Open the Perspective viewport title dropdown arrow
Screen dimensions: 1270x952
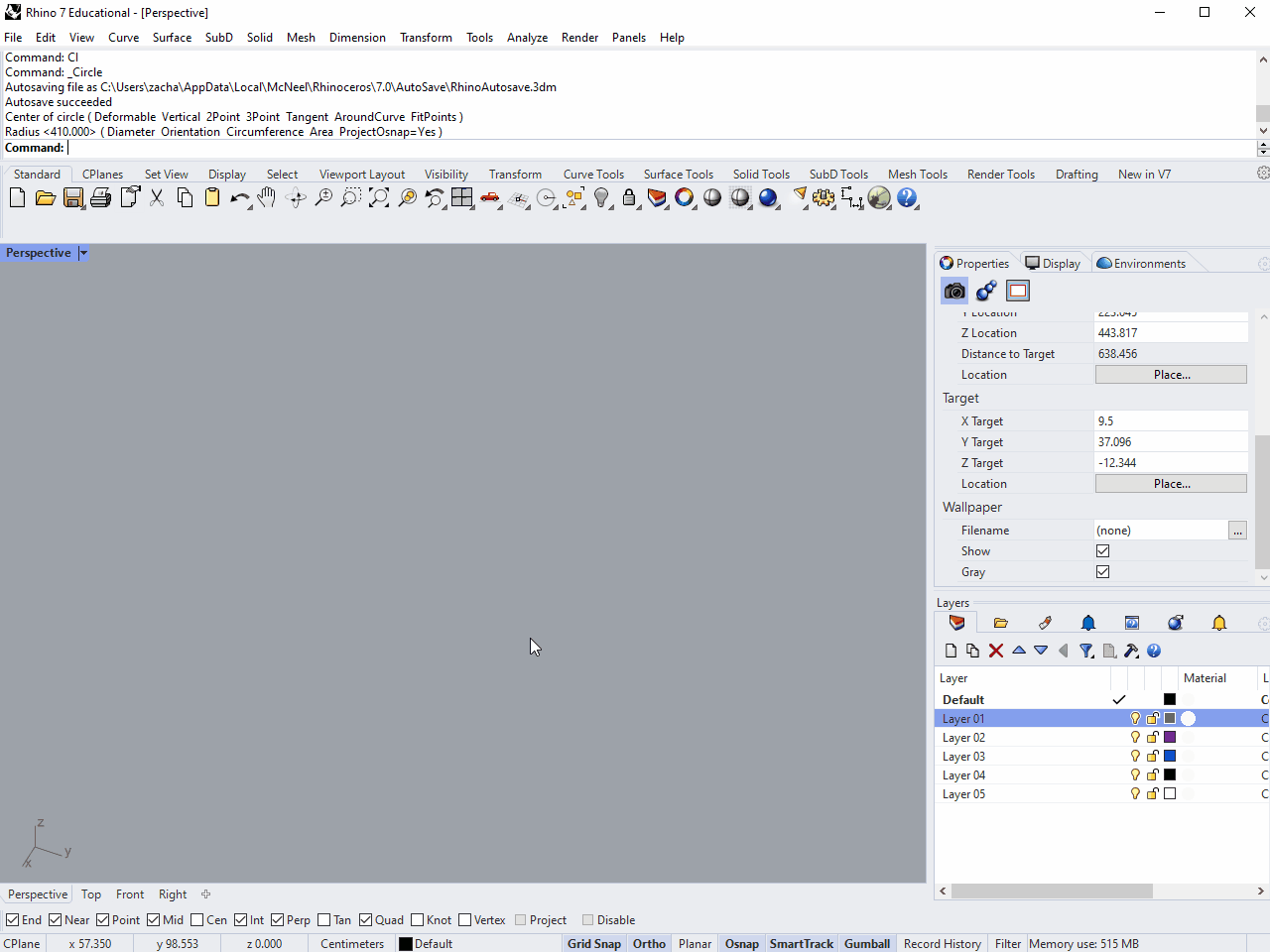[83, 253]
